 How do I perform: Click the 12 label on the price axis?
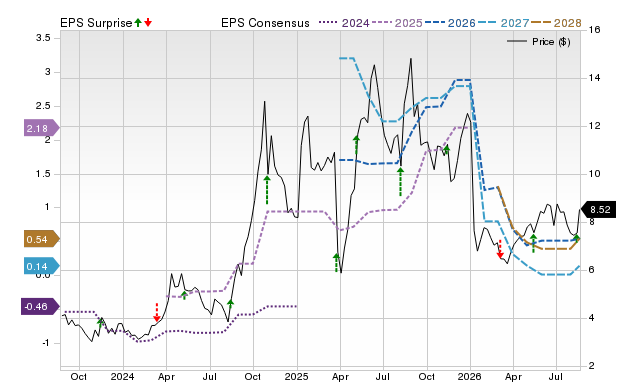tap(595, 126)
